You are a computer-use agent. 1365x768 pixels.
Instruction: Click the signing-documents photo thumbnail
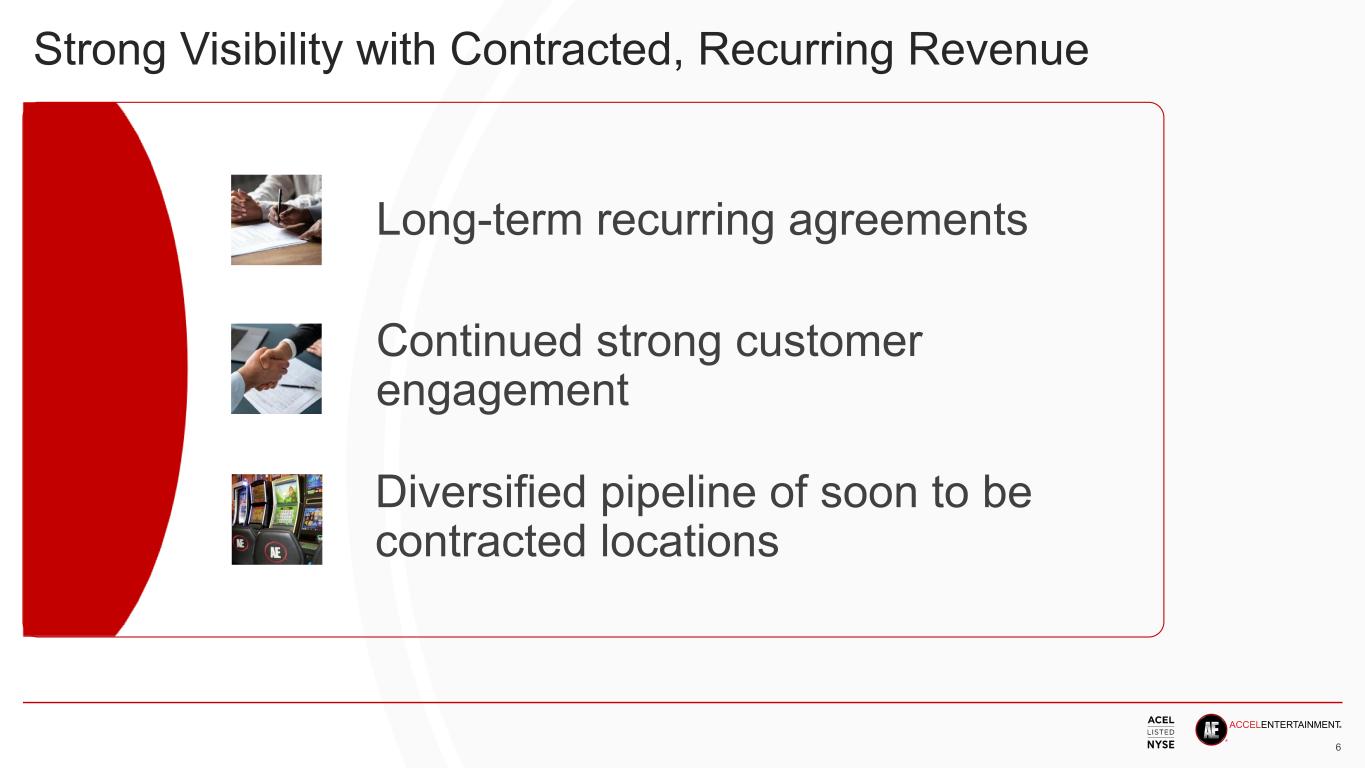click(x=276, y=220)
